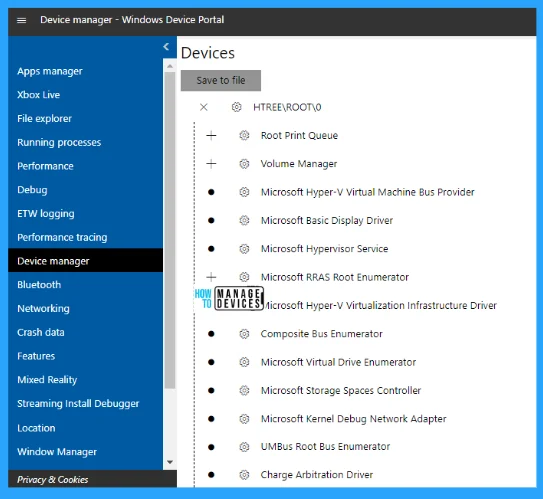Click gear icon beside HTREE\ROOT\0
543x499 pixels.
point(237,107)
